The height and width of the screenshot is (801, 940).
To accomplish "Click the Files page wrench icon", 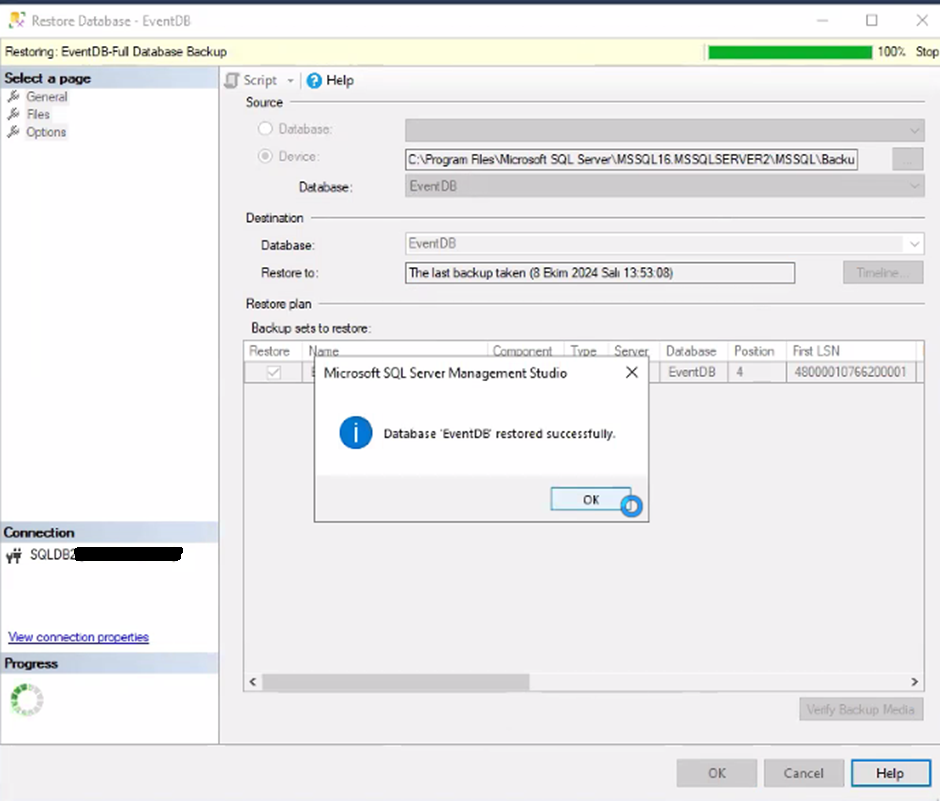I will click(14, 114).
